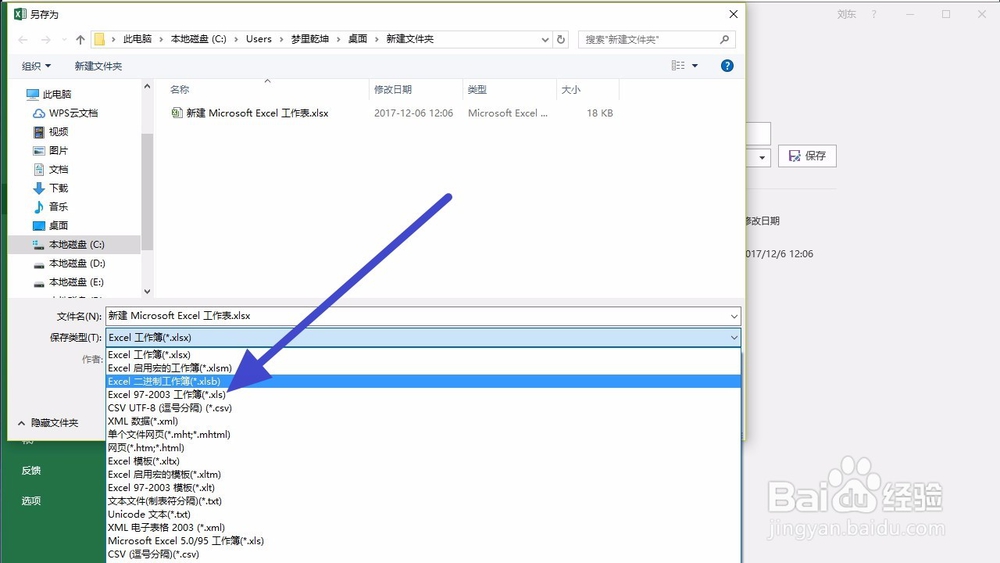Click 新建文件夹 button
The height and width of the screenshot is (563, 1000).
[x=98, y=66]
